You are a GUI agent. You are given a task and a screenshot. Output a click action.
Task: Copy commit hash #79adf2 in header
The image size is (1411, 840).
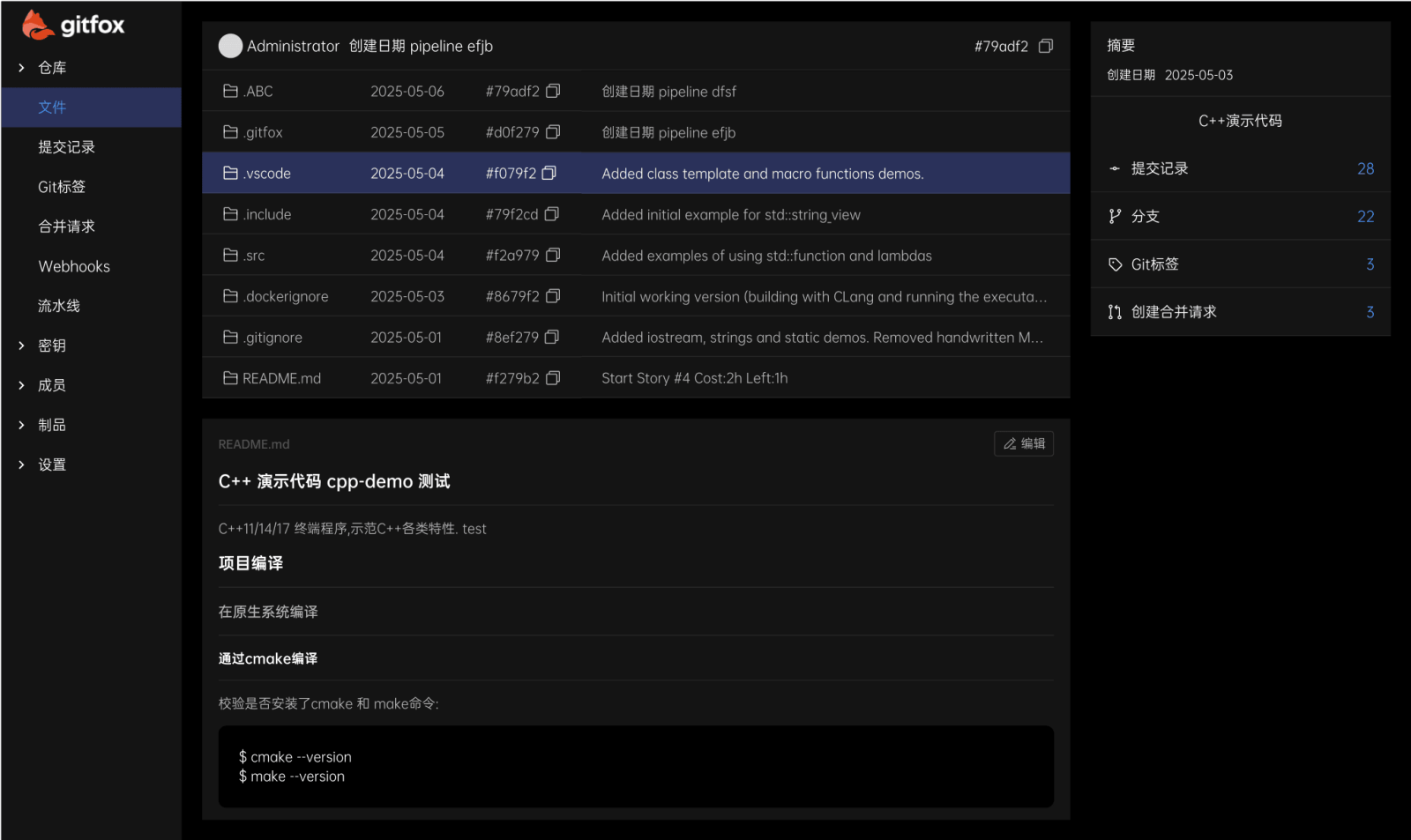1046,46
